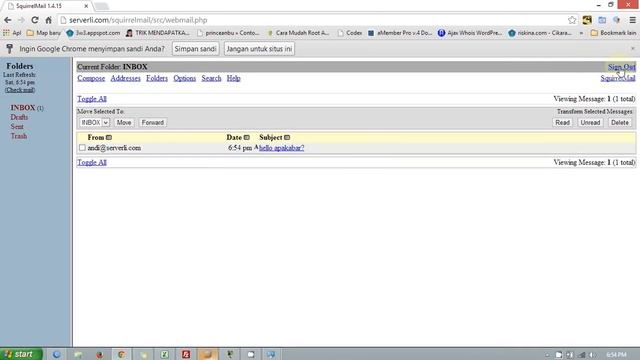Screen dimensions: 640x360
Task: Open the Folders menu link
Action: 157,78
